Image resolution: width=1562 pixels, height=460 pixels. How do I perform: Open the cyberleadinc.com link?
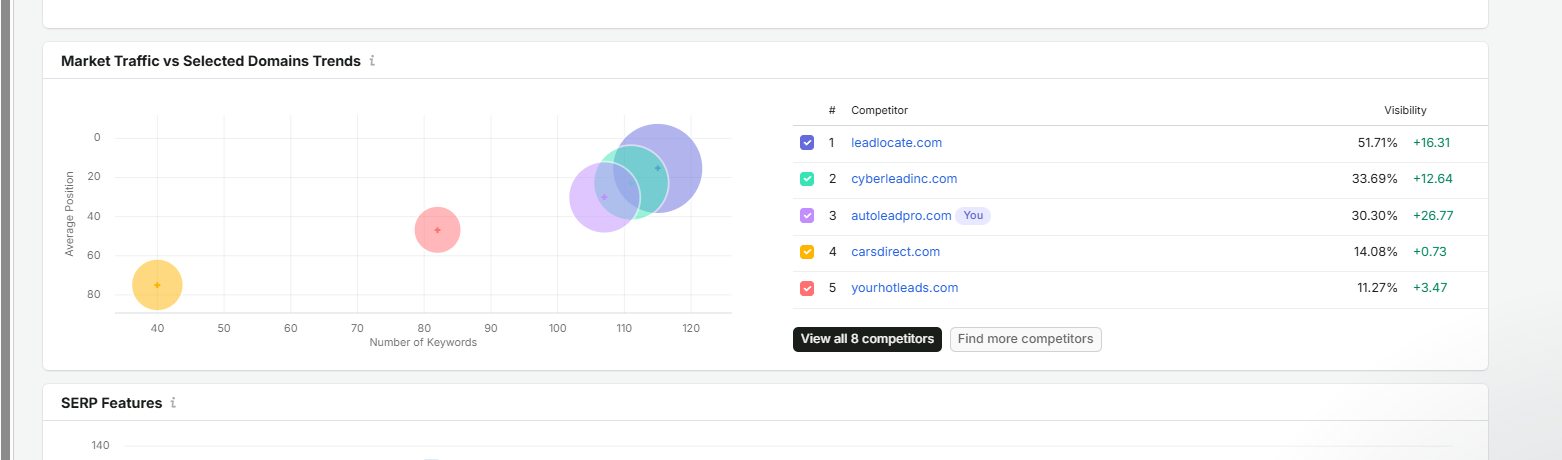click(904, 179)
